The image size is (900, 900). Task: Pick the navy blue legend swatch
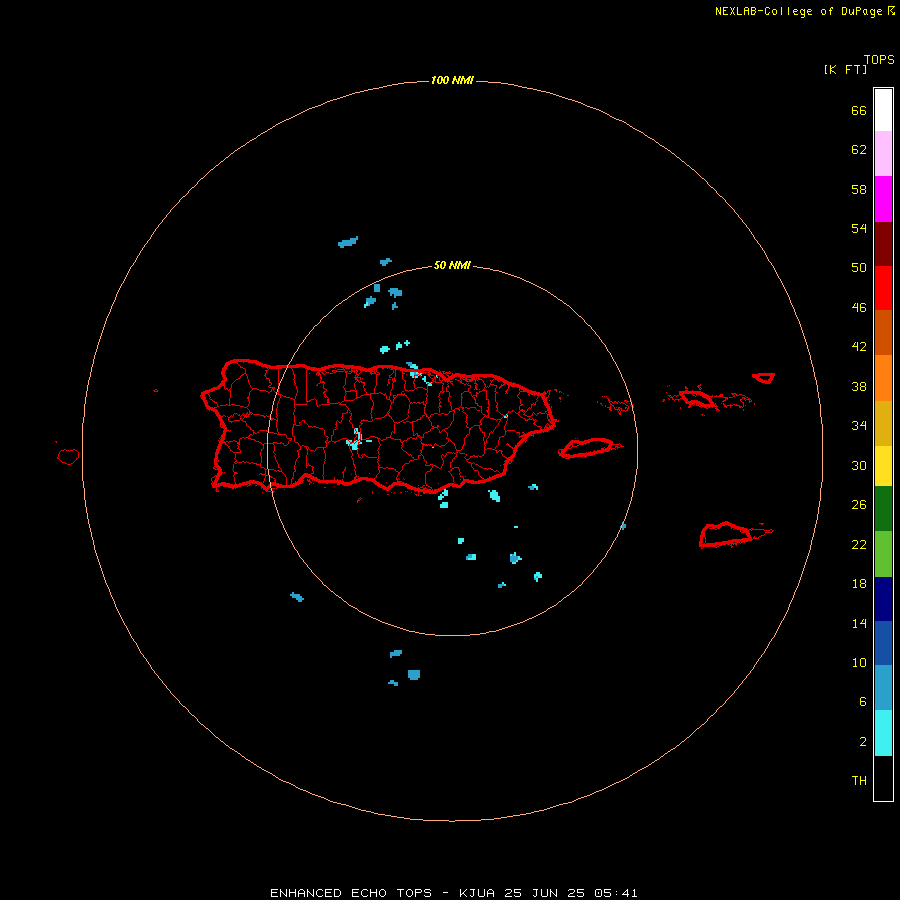pyautogui.click(x=883, y=599)
